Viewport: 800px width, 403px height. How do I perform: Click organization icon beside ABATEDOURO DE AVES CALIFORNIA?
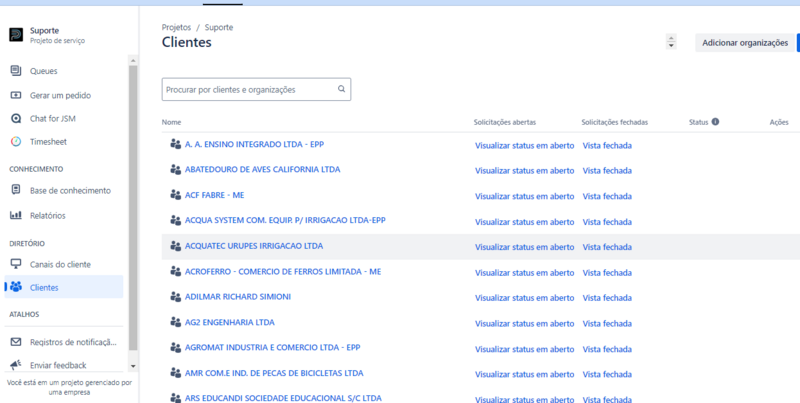tap(176, 169)
